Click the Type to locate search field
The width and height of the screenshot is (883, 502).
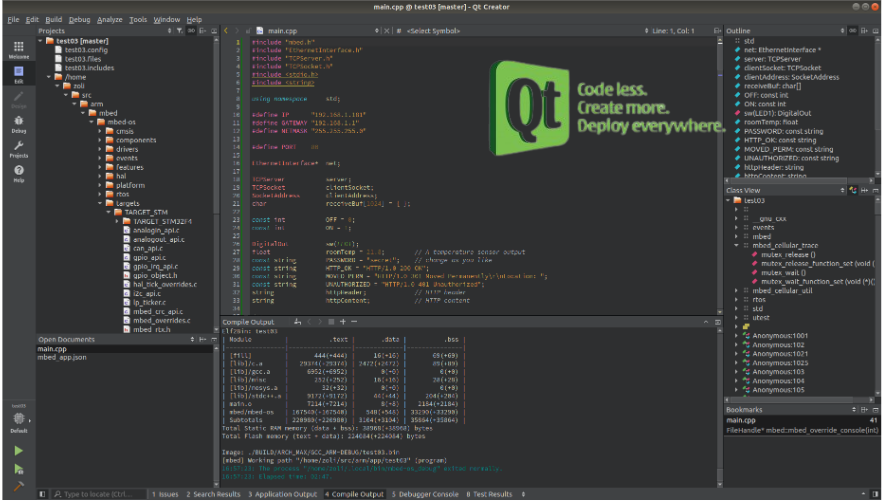click(x=99, y=494)
